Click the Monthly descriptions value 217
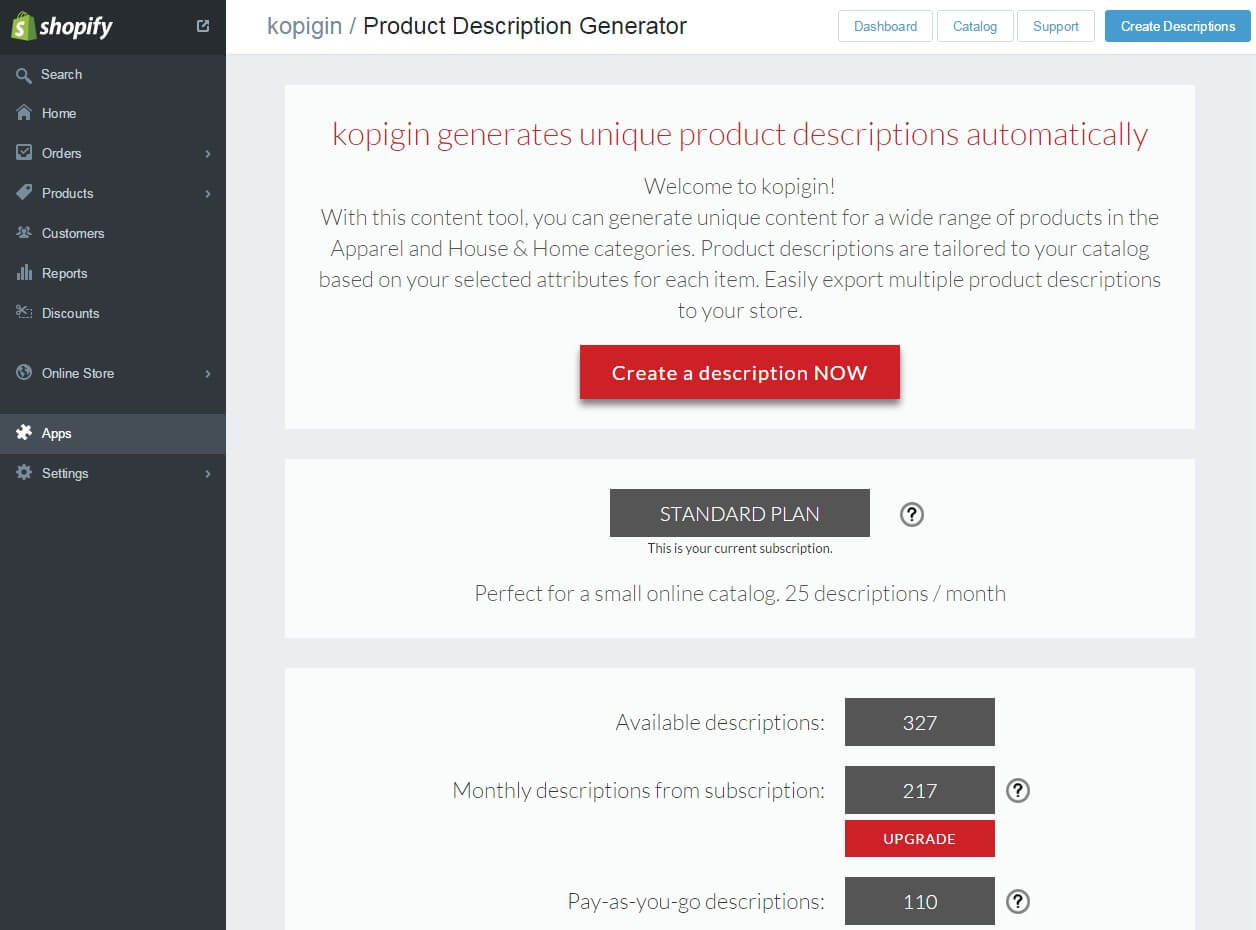This screenshot has width=1256, height=930. [x=920, y=791]
